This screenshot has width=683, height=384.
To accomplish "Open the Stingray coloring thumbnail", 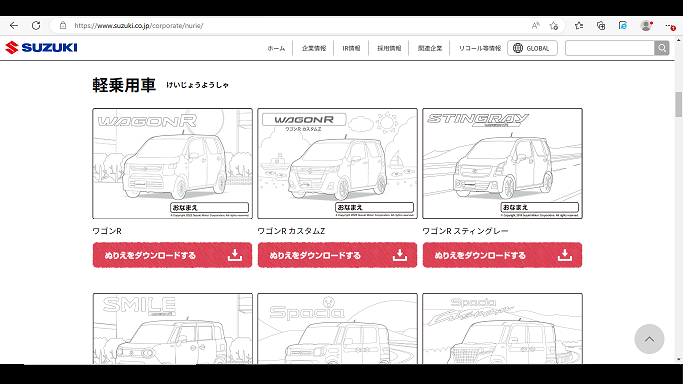I will coord(502,163).
